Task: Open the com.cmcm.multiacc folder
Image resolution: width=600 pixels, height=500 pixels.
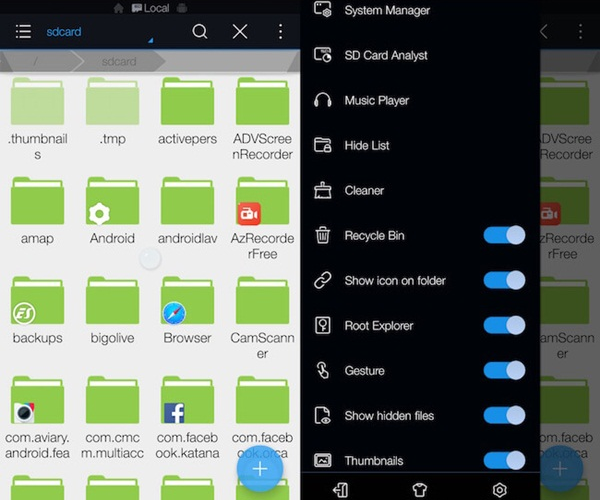Action: pos(112,418)
